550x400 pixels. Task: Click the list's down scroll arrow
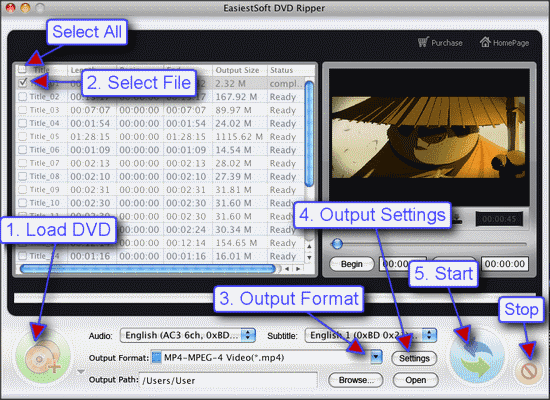click(x=309, y=258)
